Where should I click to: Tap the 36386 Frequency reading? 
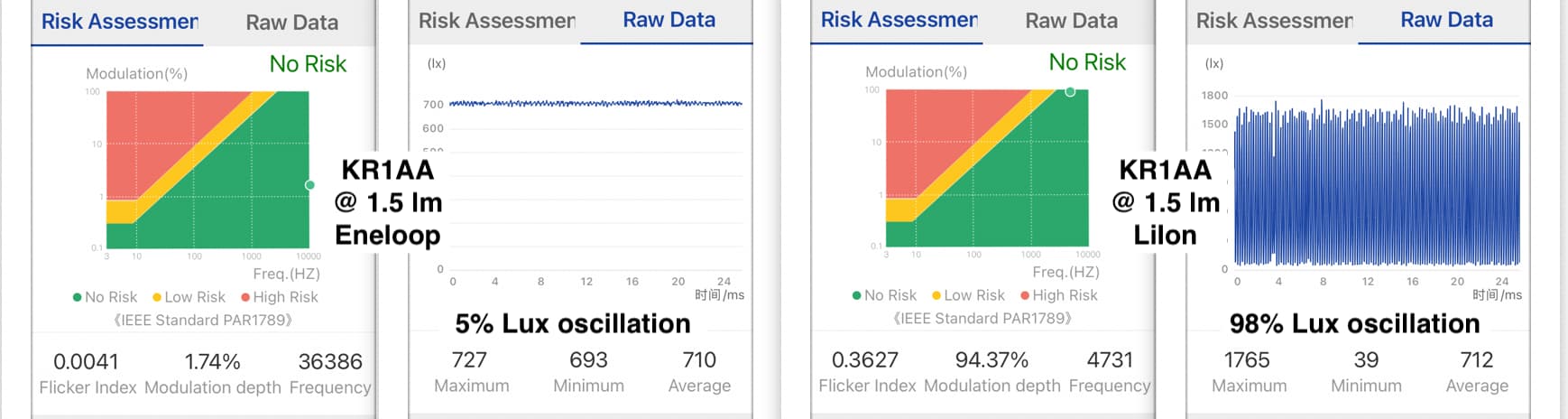(330, 362)
